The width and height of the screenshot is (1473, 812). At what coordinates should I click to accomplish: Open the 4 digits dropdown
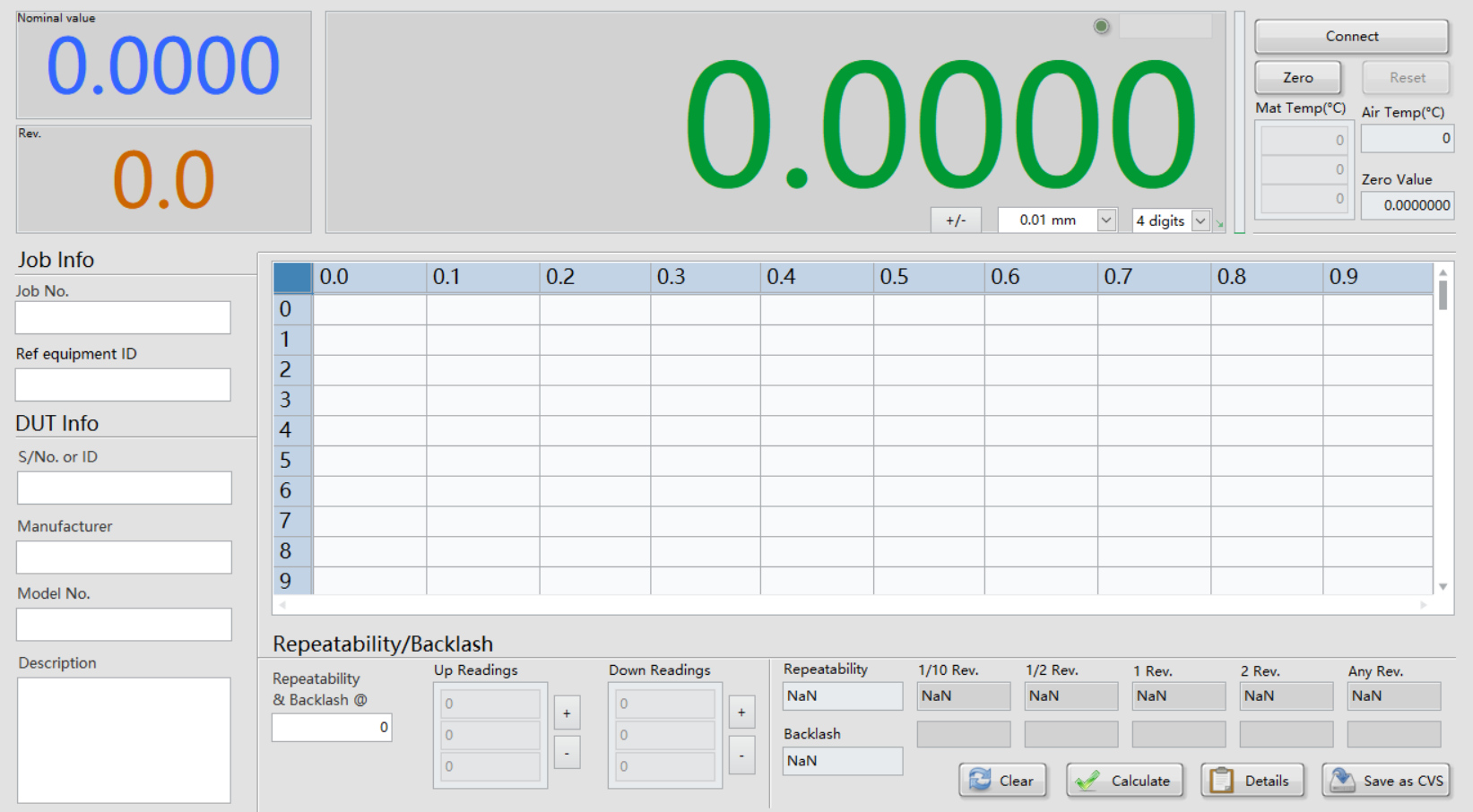[1200, 220]
